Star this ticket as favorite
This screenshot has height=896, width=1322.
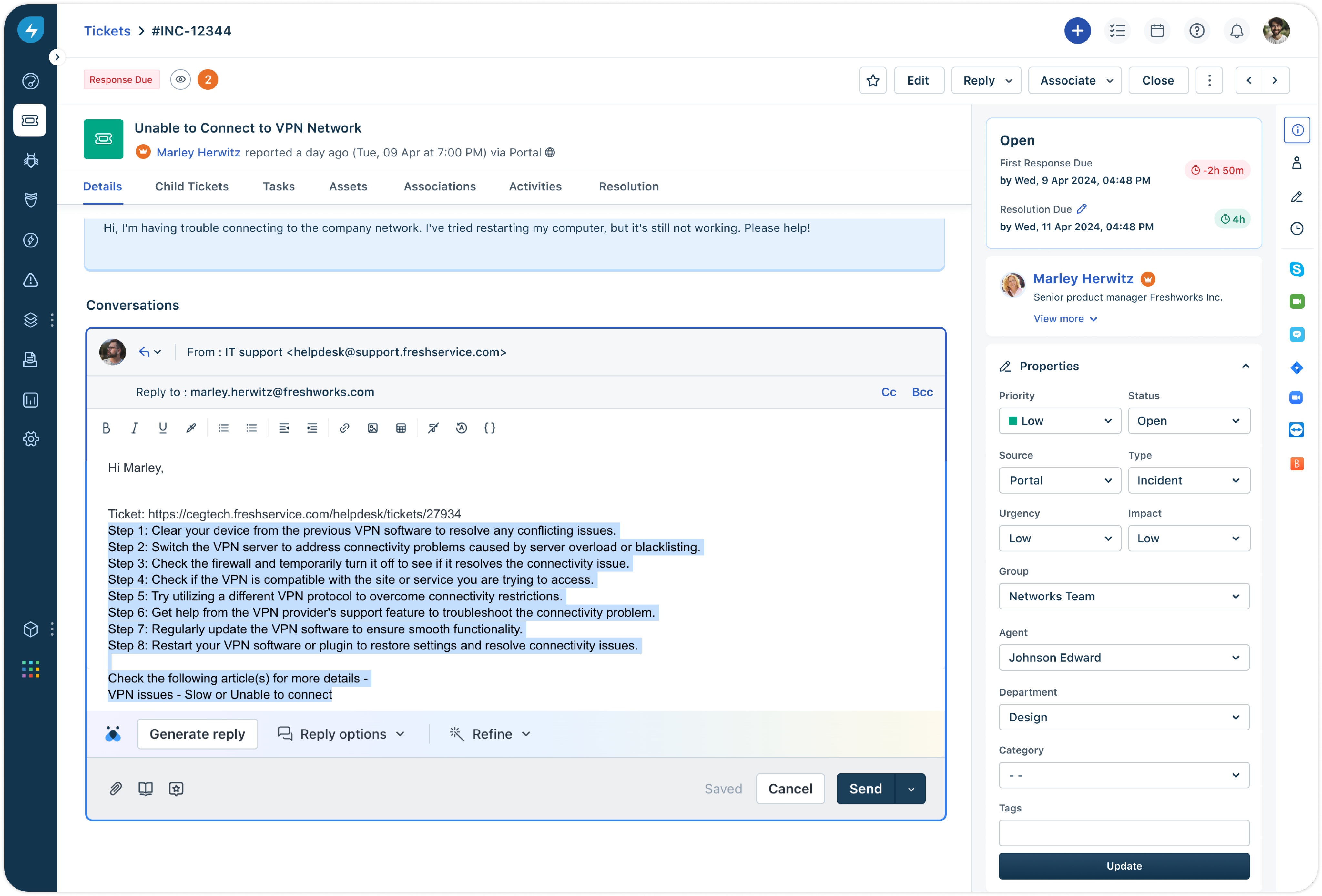click(873, 81)
